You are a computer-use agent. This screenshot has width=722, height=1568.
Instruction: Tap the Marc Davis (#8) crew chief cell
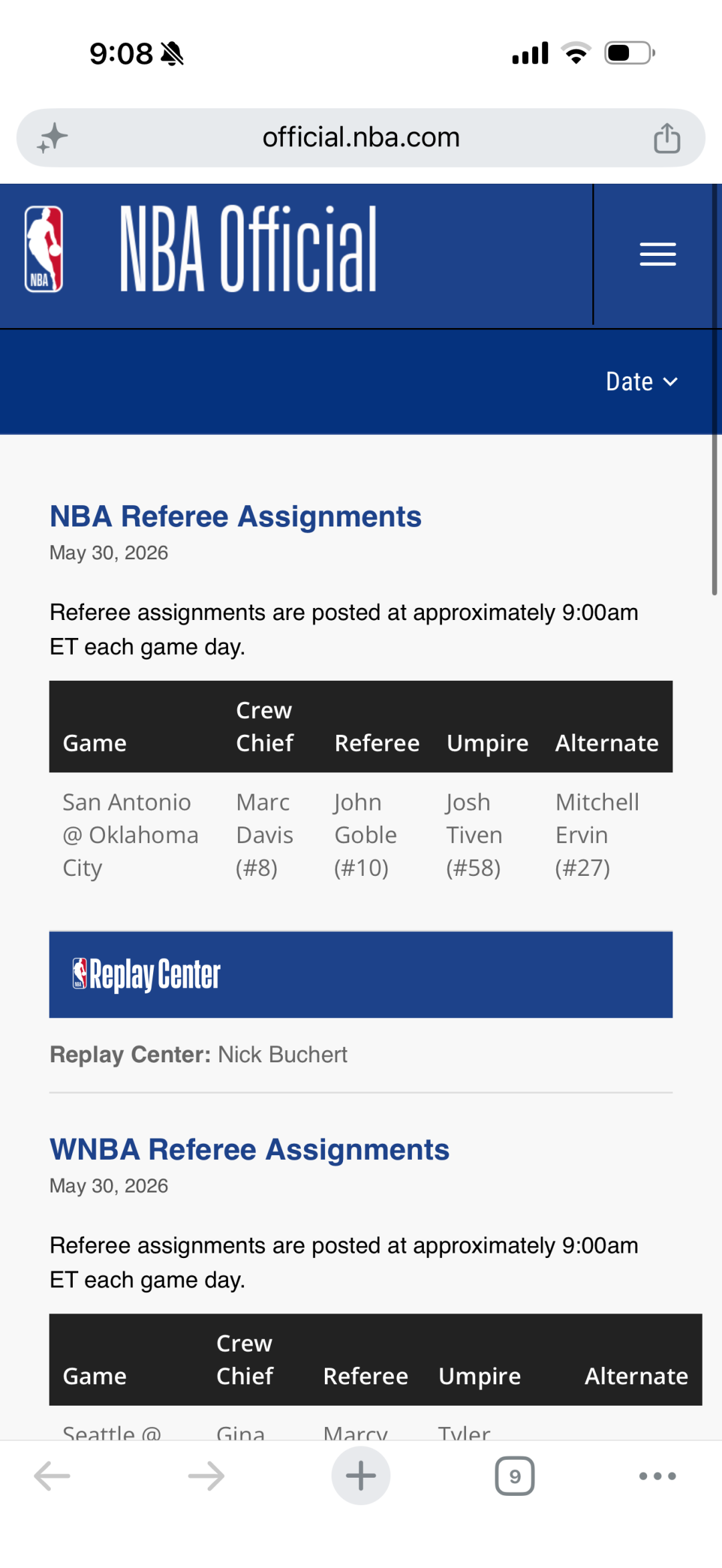265,835
